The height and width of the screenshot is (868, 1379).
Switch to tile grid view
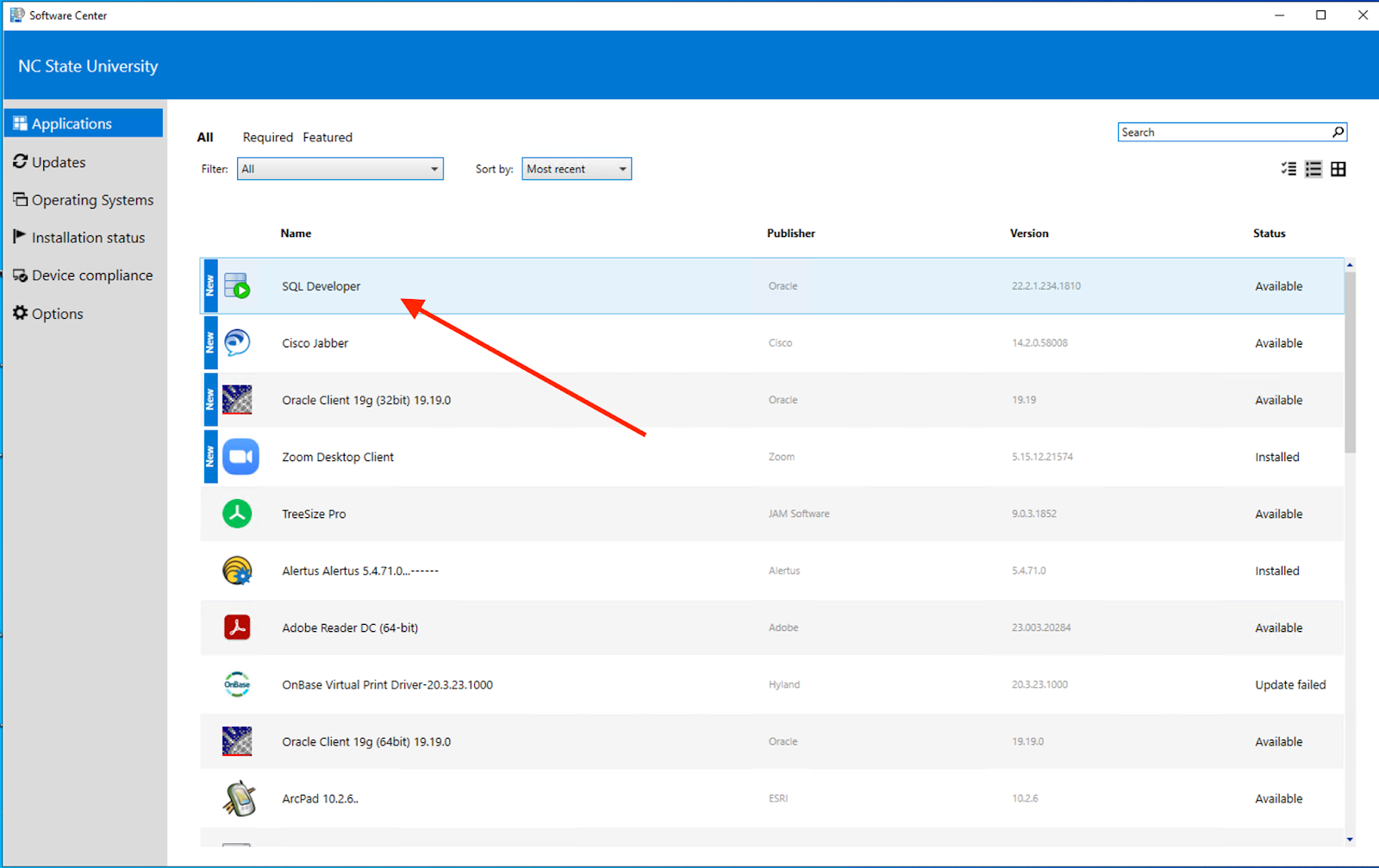coord(1338,169)
